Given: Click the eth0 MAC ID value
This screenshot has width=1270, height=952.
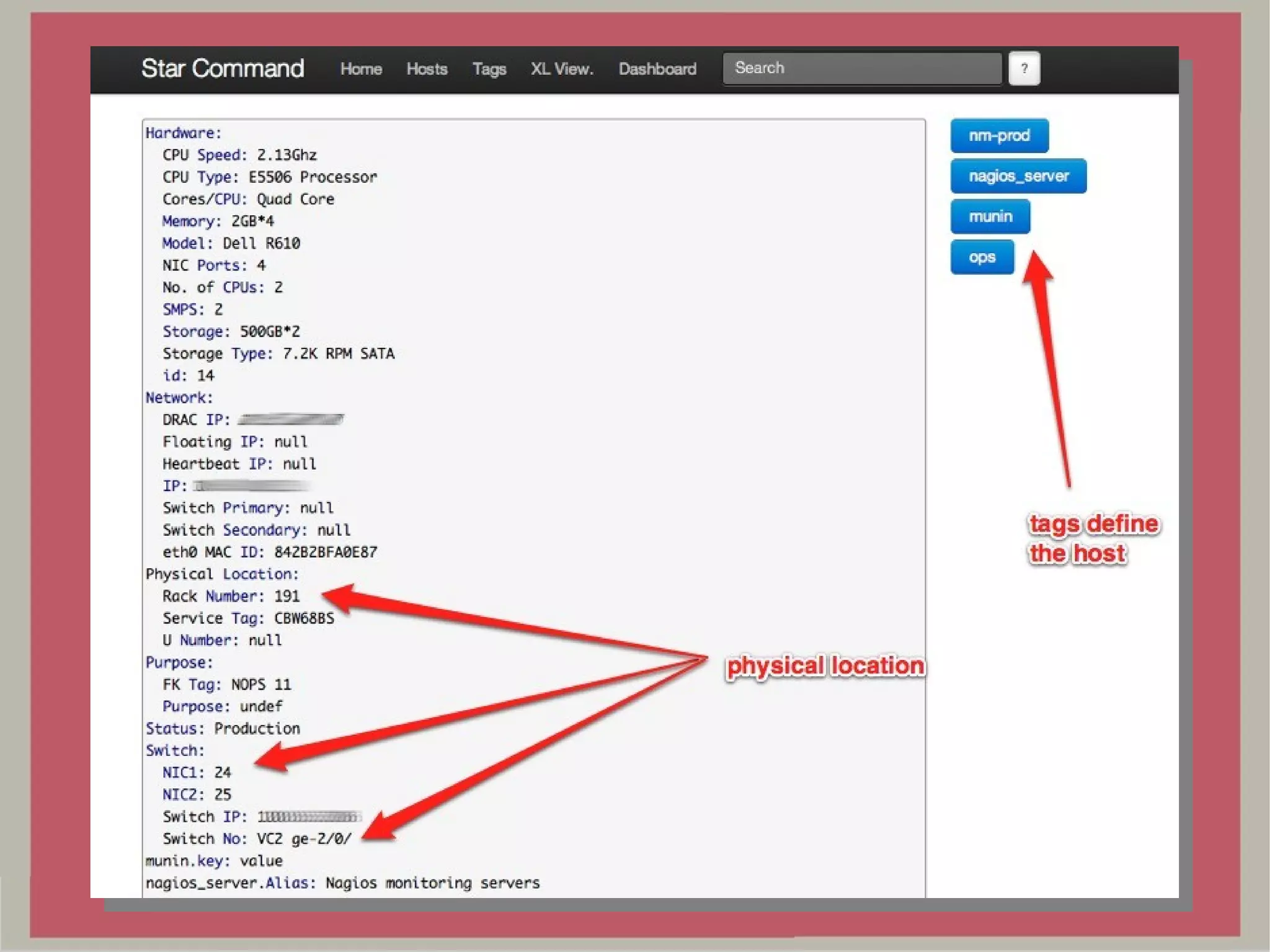Looking at the screenshot, I should coord(326,552).
